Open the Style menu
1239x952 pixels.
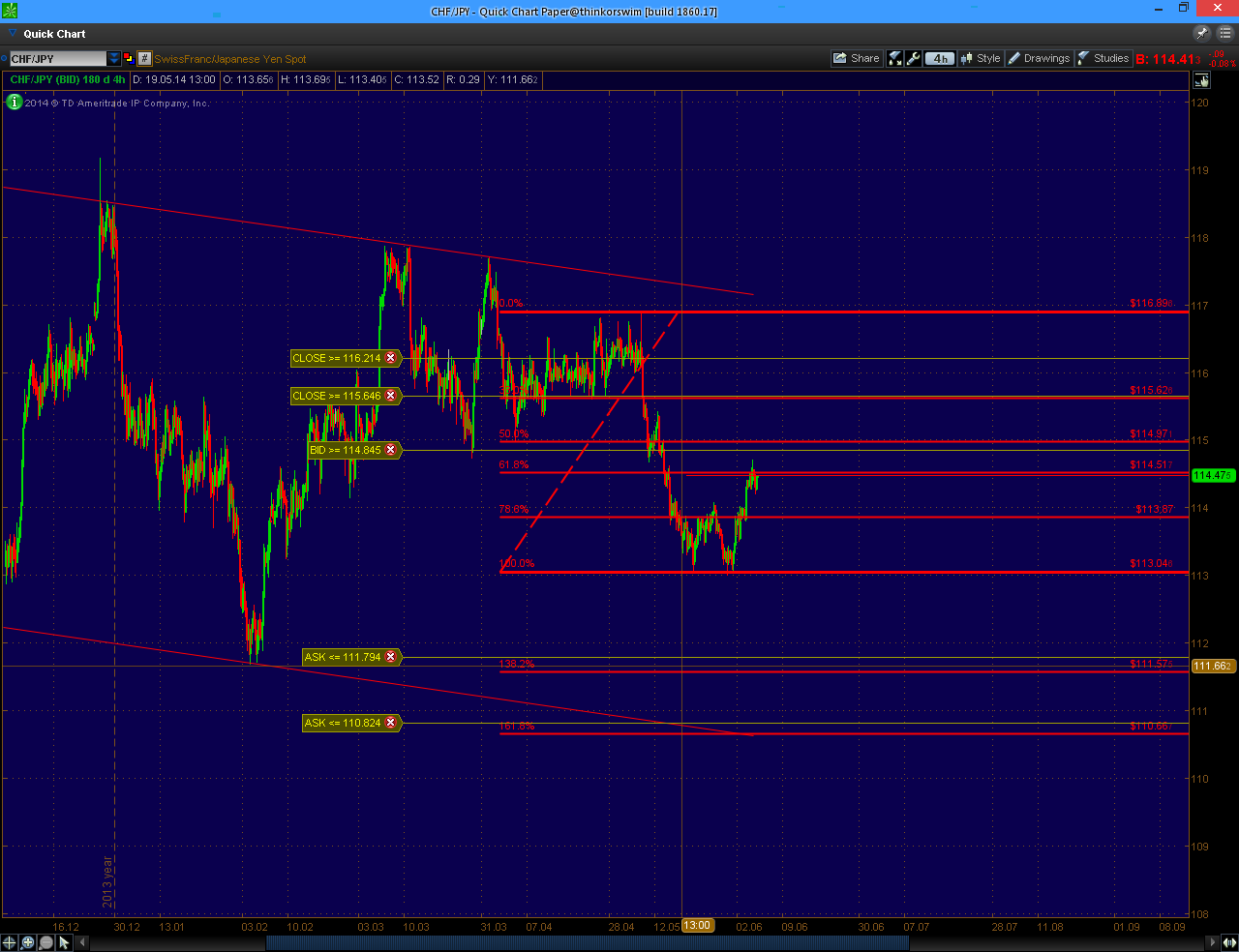click(981, 58)
